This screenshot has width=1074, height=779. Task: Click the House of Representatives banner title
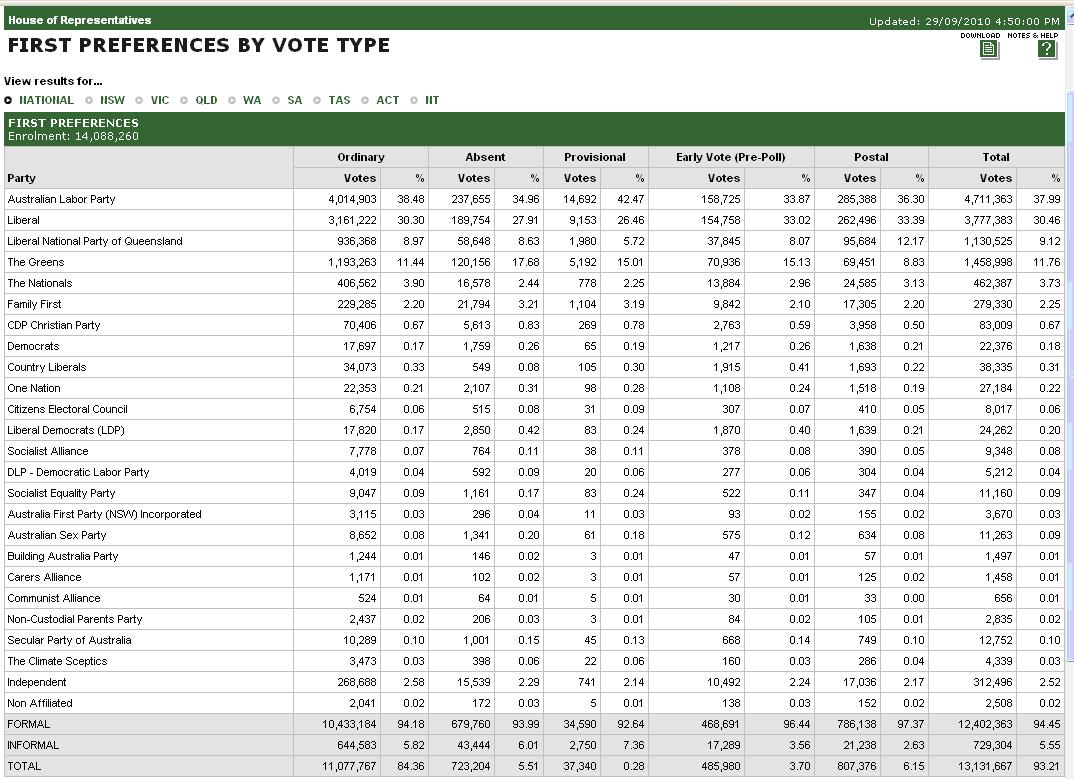pyautogui.click(x=80, y=20)
